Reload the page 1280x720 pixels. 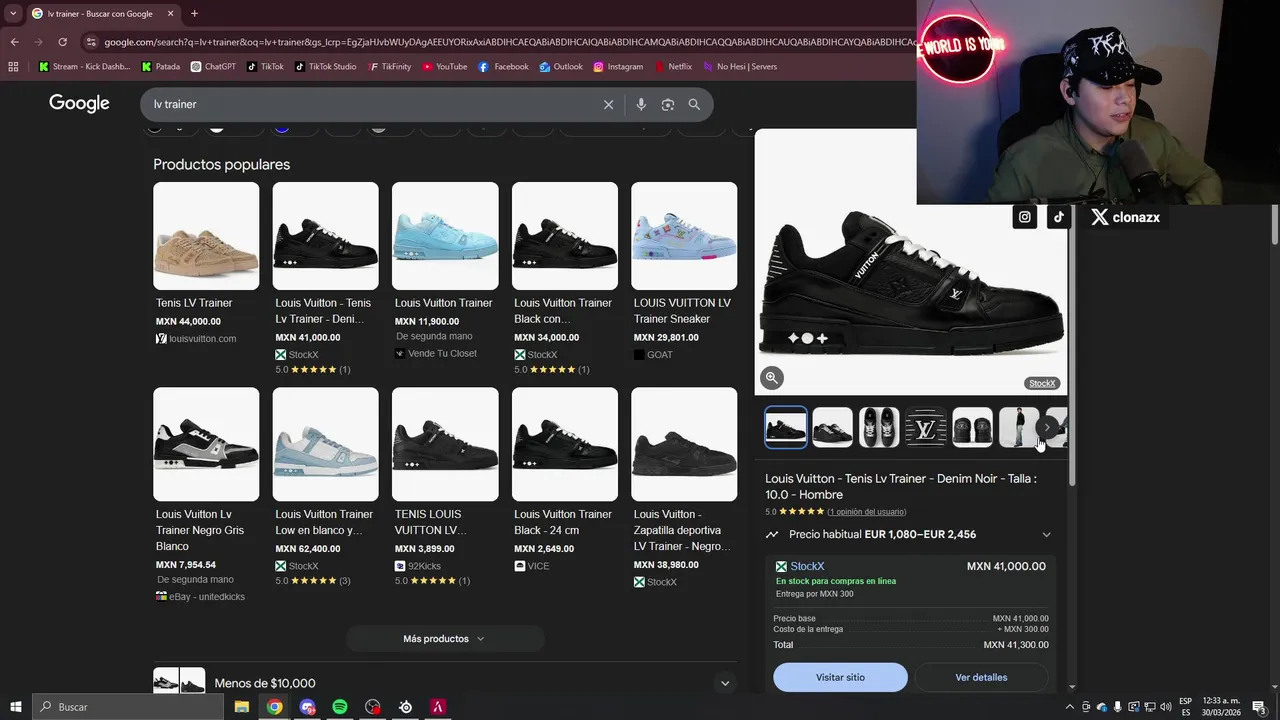pyautogui.click(x=62, y=42)
